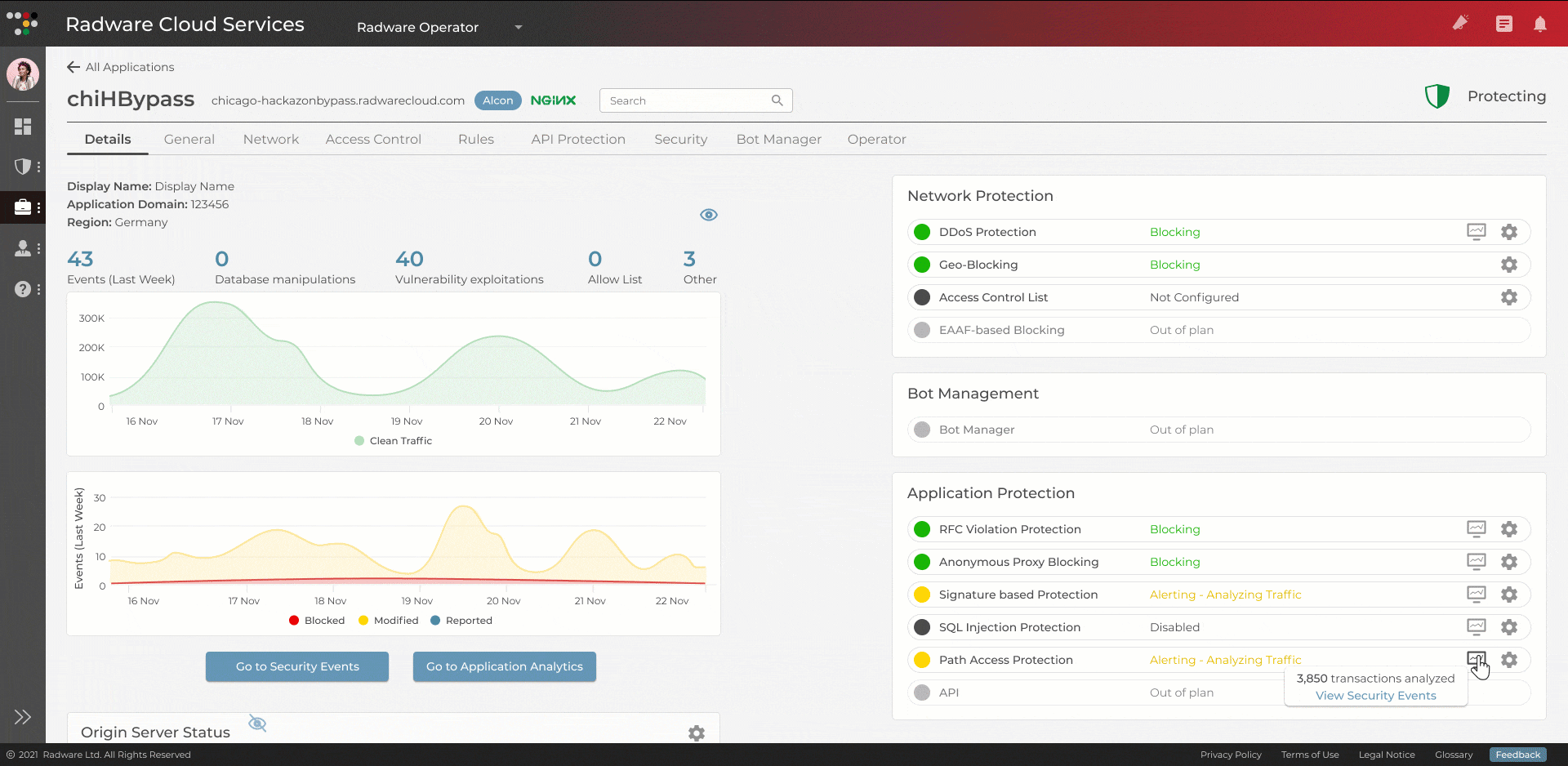This screenshot has height=766, width=1568.
Task: Click the shield icon in left sidebar
Action: (x=23, y=167)
